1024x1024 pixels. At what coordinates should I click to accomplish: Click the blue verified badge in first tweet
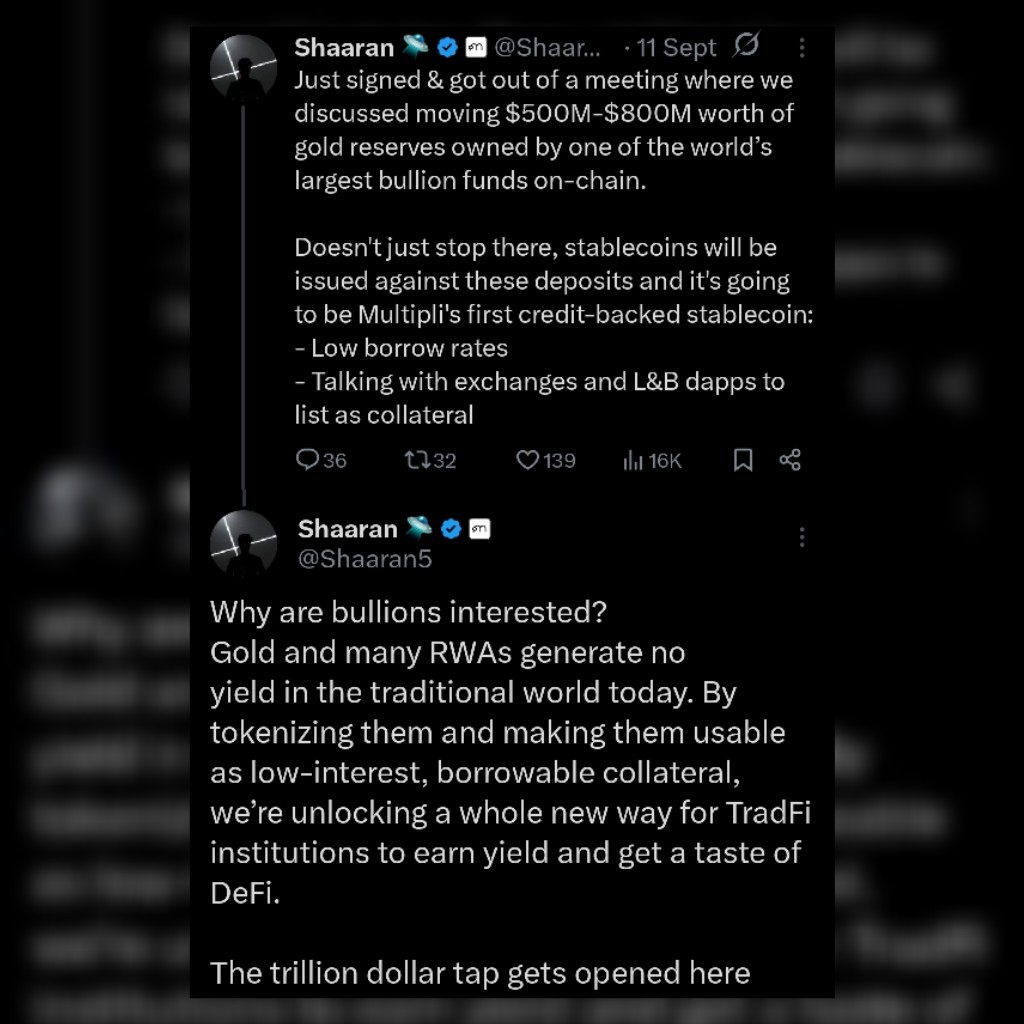447,47
